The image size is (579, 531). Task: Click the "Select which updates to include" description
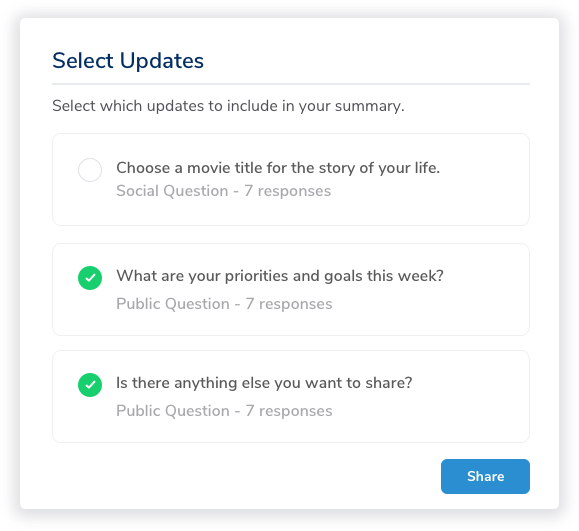pos(228,106)
